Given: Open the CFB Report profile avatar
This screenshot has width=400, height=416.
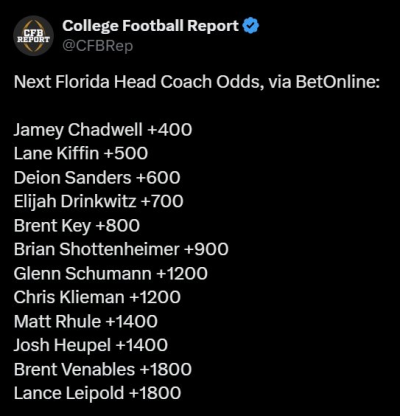Looking at the screenshot, I should (33, 36).
